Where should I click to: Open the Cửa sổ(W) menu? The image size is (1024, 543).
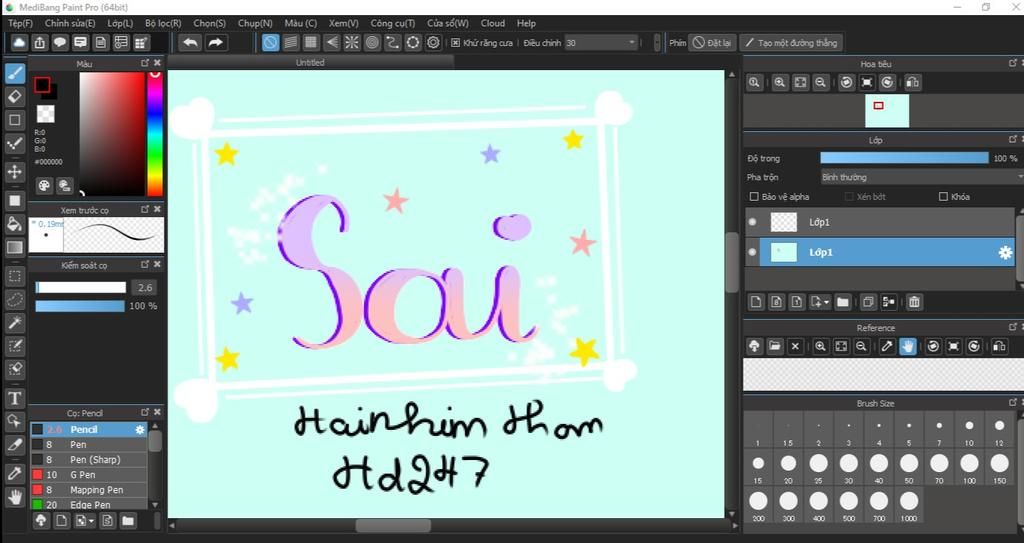point(448,23)
